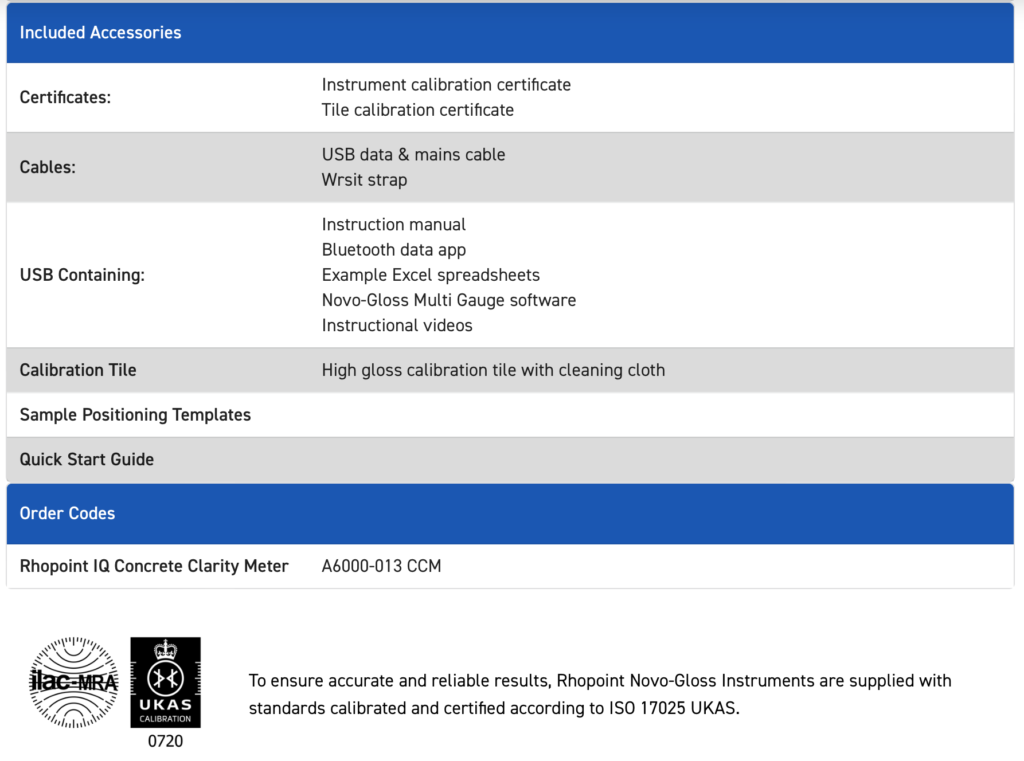Select the Quick Start Guide row
1024x761 pixels.
87,460
